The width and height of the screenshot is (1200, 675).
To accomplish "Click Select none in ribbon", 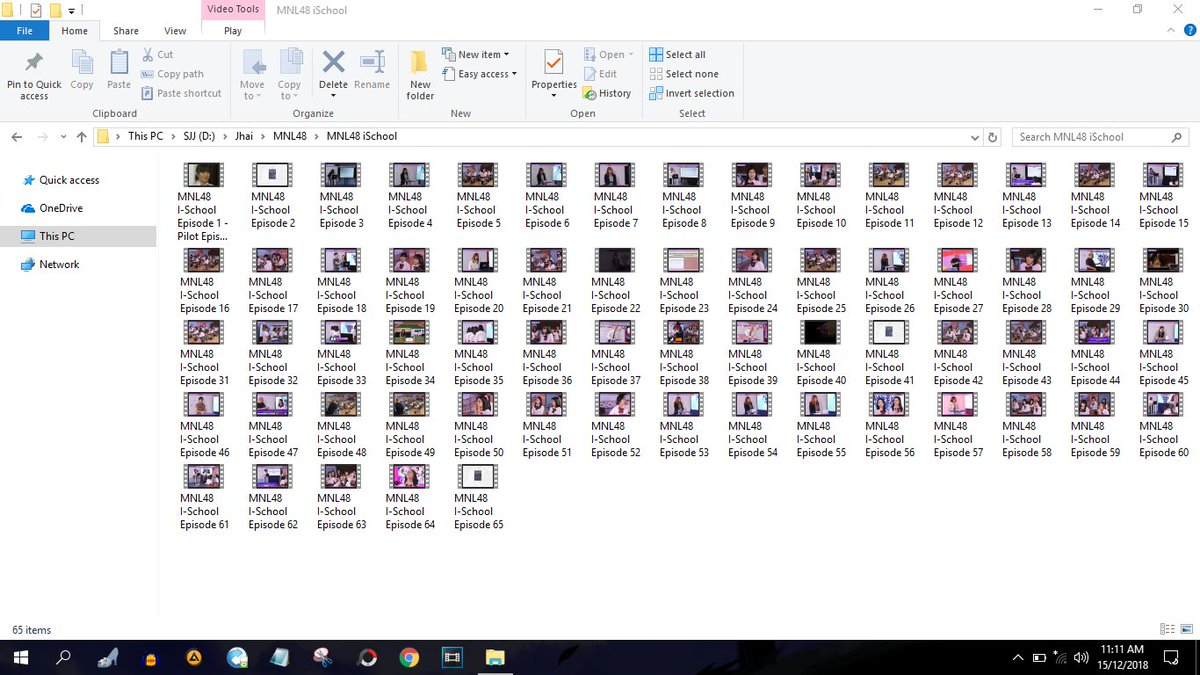I will [684, 74].
